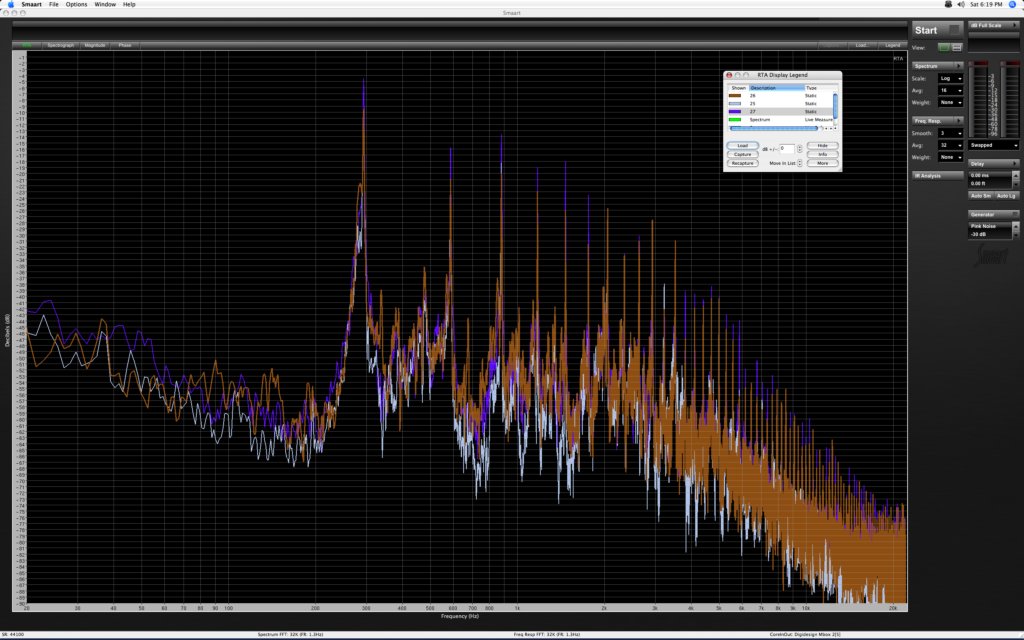Toggle the light blue swatch for trace 25
This screenshot has width=1024, height=640.
[x=735, y=103]
